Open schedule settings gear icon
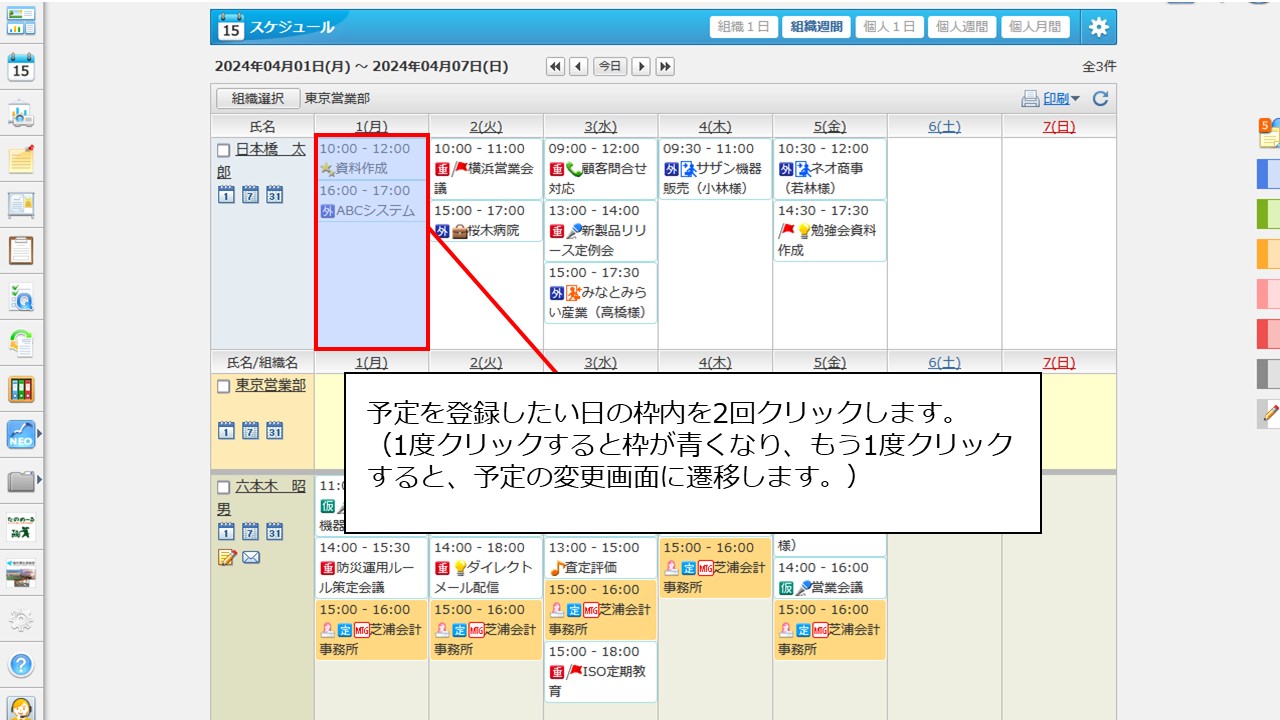Viewport: 1280px width, 720px height. pyautogui.click(x=1098, y=27)
